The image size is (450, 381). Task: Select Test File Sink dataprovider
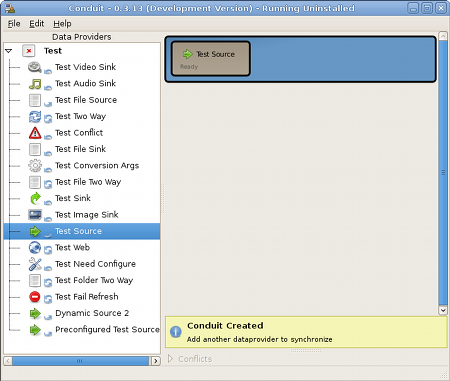(80, 149)
